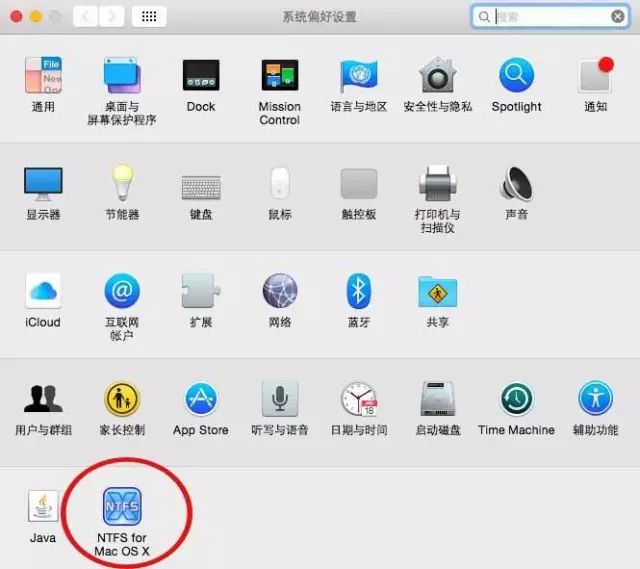The height and width of the screenshot is (569, 640).
Task: Open the NTFS for Mac OS X preference pane
Action: click(122, 508)
